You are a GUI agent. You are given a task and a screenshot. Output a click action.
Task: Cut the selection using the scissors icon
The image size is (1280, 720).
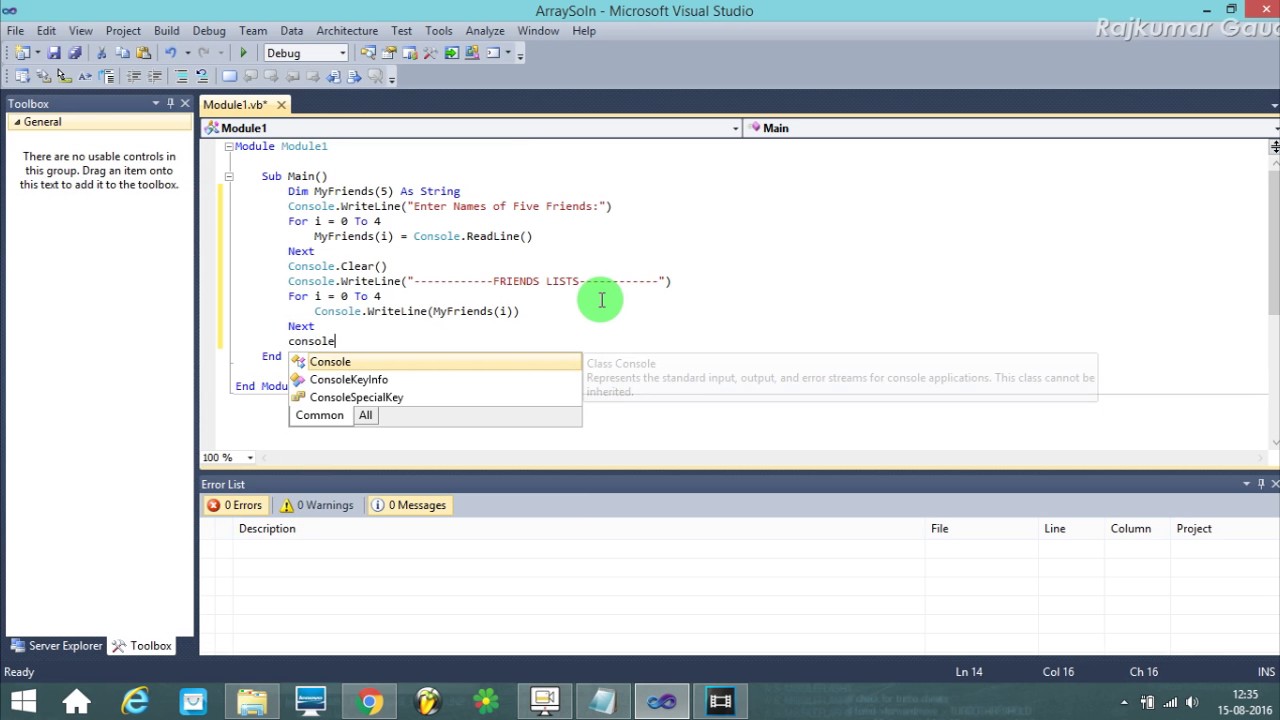click(x=101, y=53)
